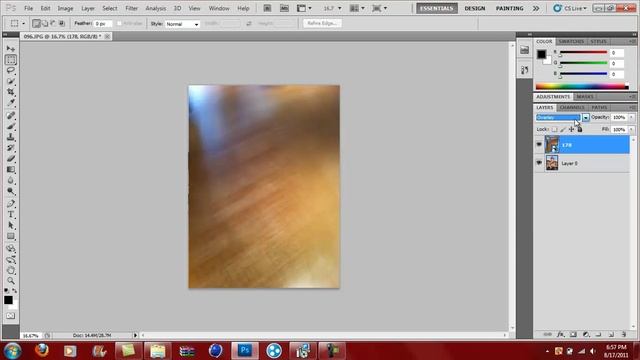This screenshot has height=360, width=640.
Task: Switch to the Design workspace
Action: 475,8
